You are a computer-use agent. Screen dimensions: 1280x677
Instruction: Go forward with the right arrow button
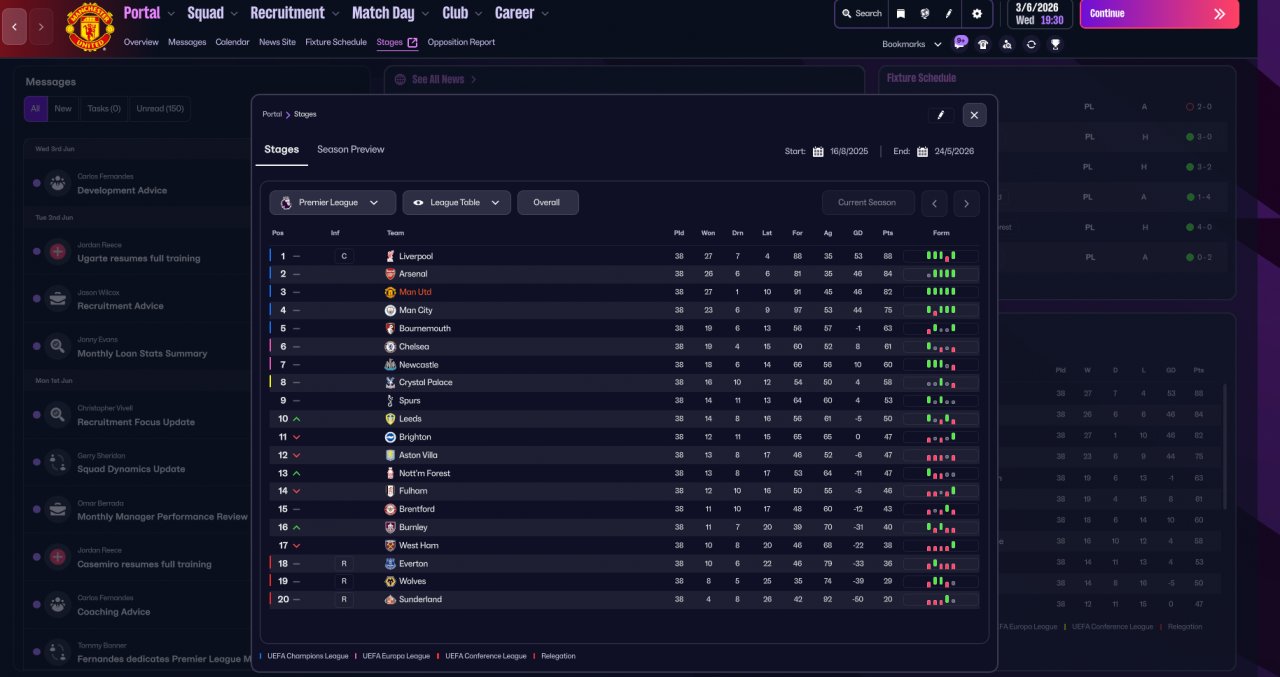click(x=41, y=27)
